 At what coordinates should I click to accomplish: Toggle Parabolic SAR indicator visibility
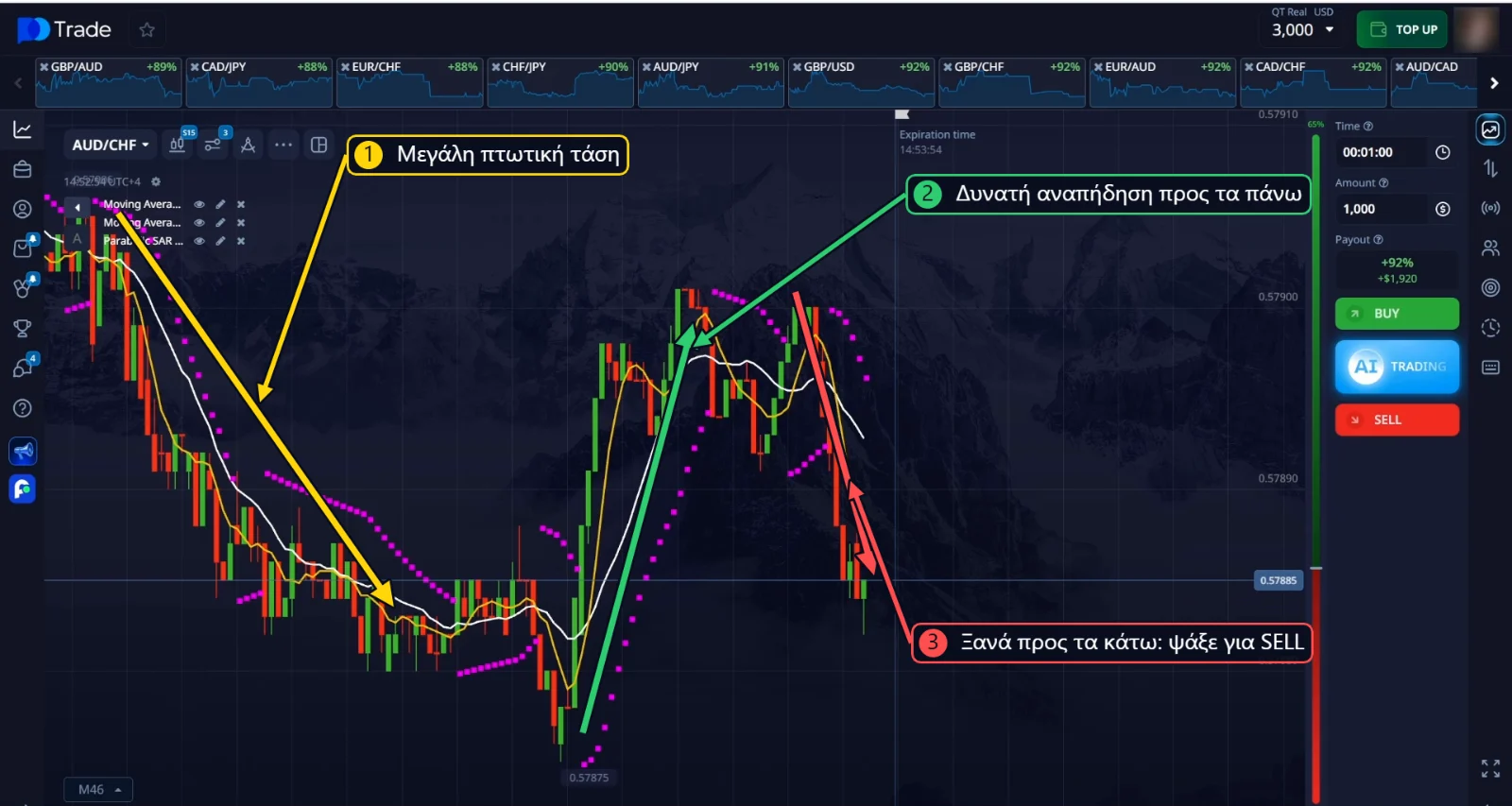(x=199, y=241)
